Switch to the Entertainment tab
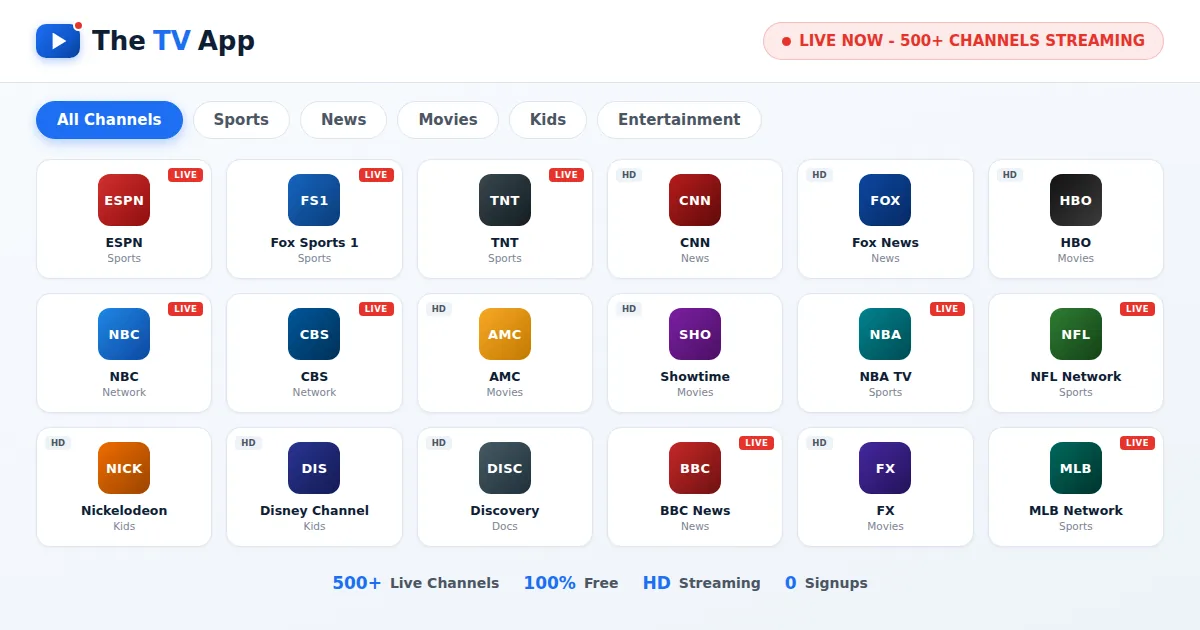 pyautogui.click(x=679, y=120)
